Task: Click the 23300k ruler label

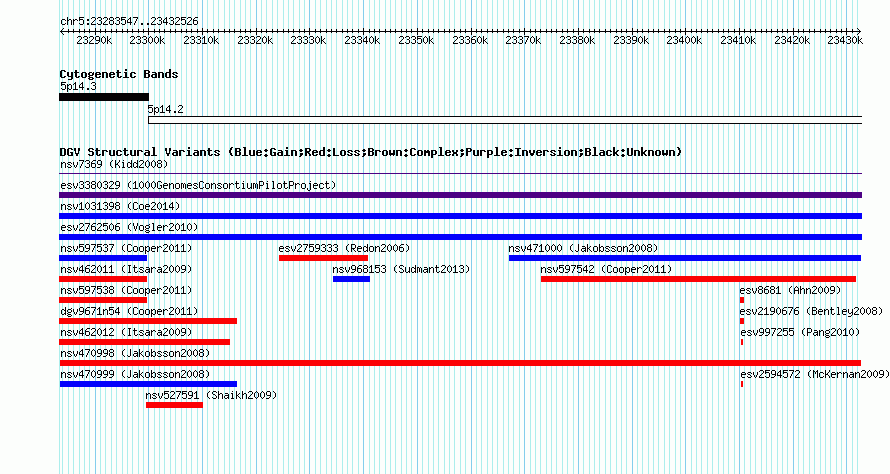Action: coord(148,40)
